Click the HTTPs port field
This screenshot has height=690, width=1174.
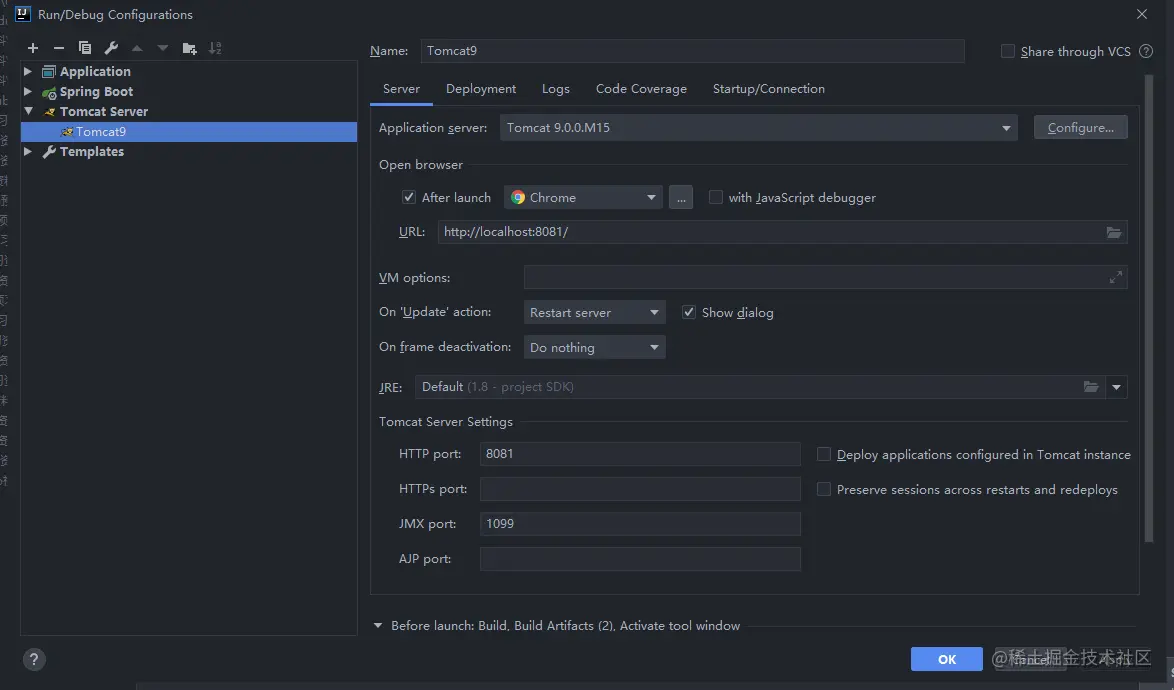tap(640, 489)
